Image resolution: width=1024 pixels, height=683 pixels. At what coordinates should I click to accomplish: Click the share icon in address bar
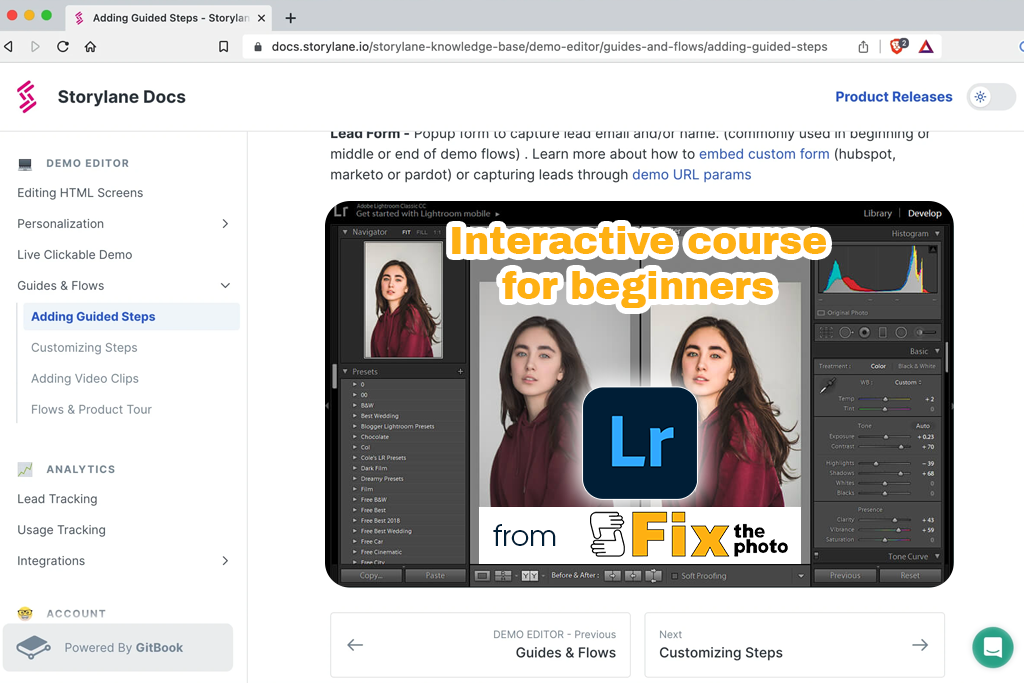click(863, 46)
